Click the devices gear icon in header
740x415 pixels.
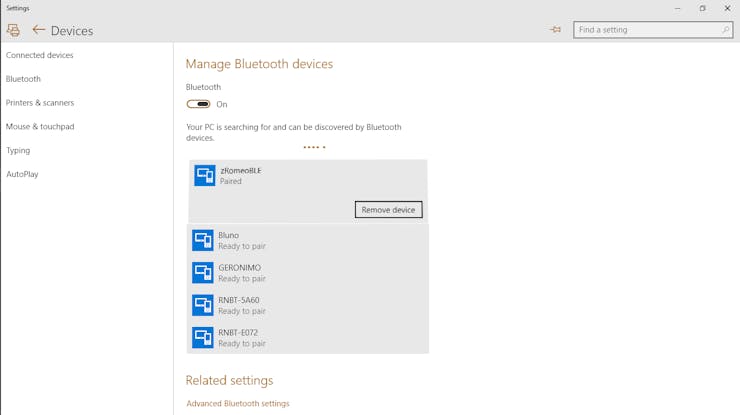[x=13, y=30]
